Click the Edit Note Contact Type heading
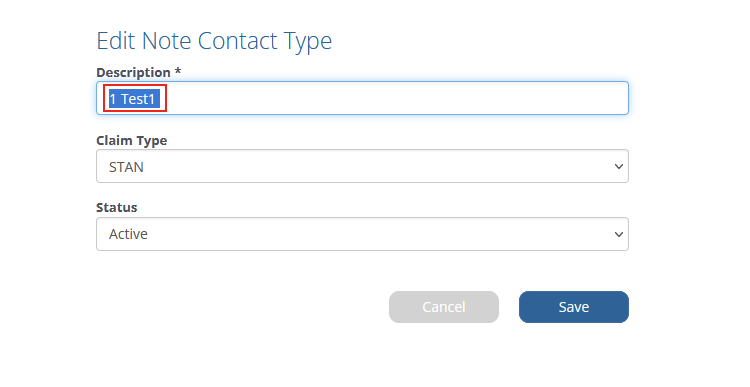This screenshot has width=750, height=387. click(x=214, y=41)
